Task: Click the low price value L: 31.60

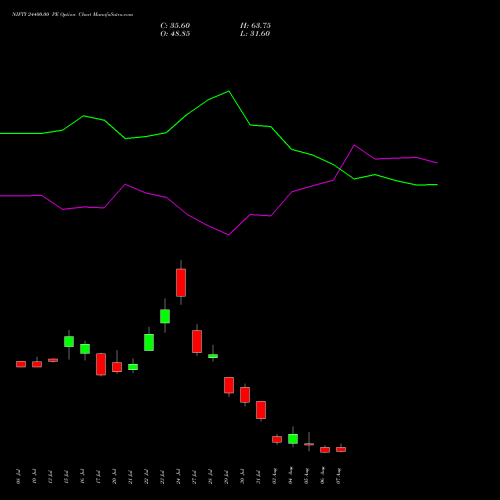Action: (x=255, y=34)
